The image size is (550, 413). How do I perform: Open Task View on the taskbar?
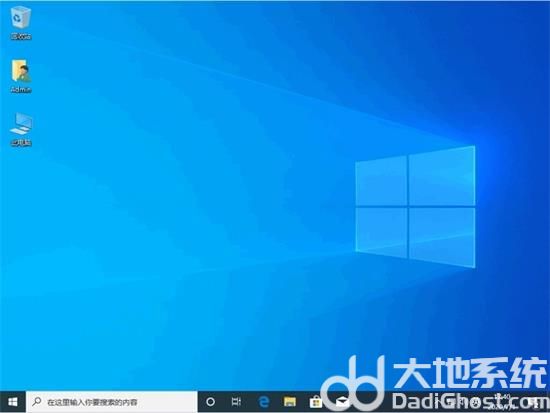236,402
